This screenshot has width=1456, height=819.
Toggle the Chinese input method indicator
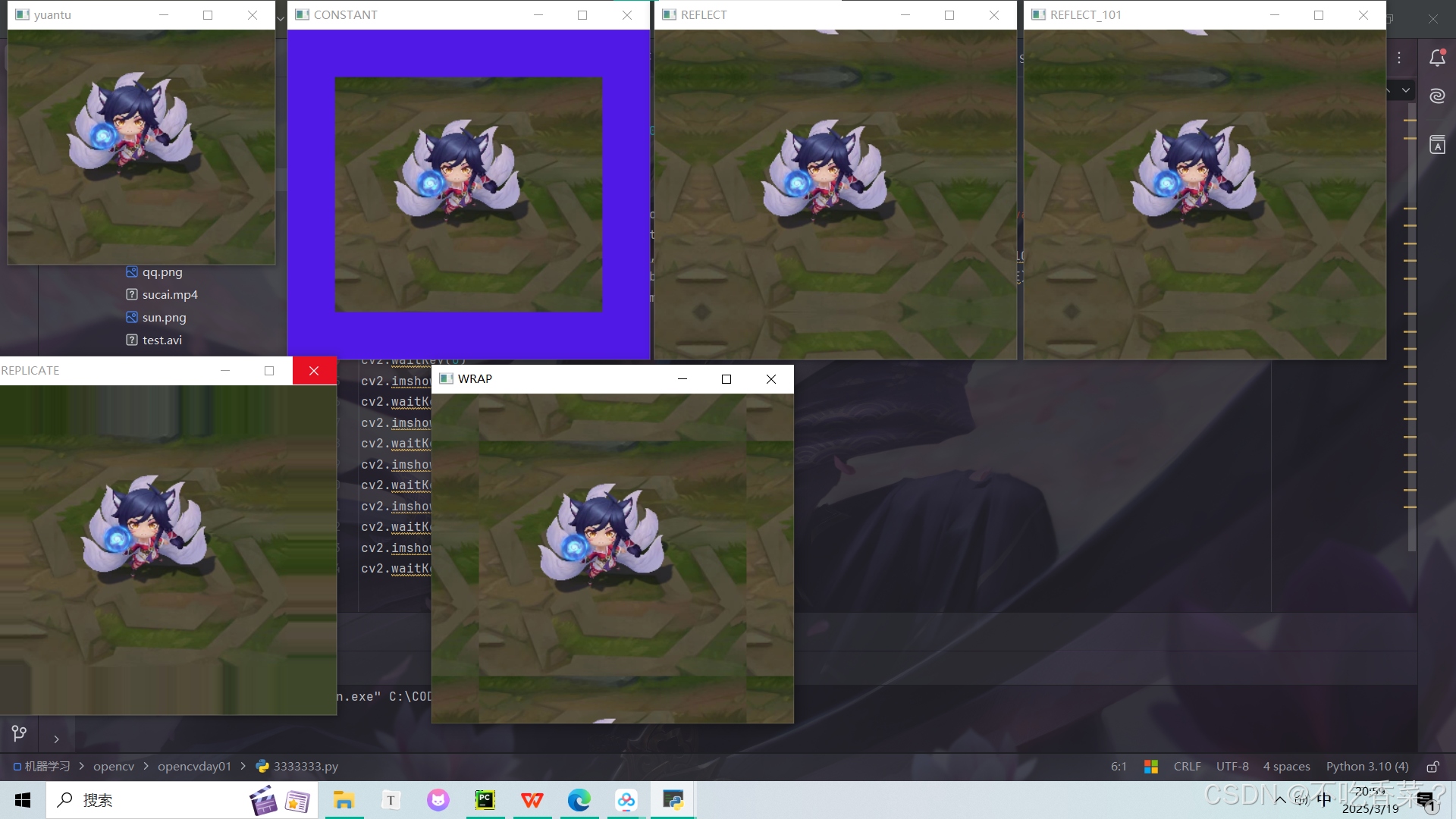click(1324, 799)
